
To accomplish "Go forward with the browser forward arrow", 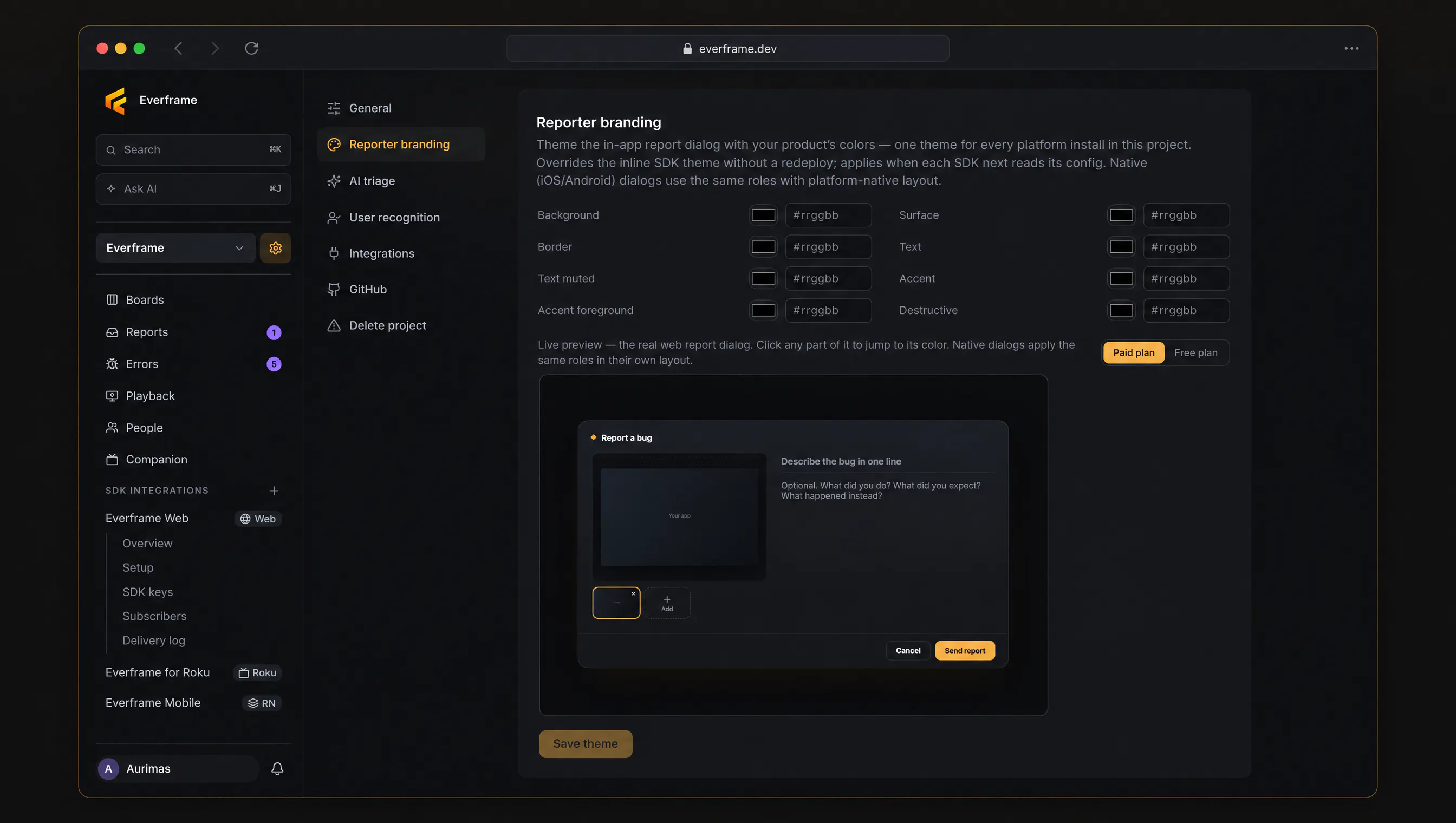I will [215, 48].
